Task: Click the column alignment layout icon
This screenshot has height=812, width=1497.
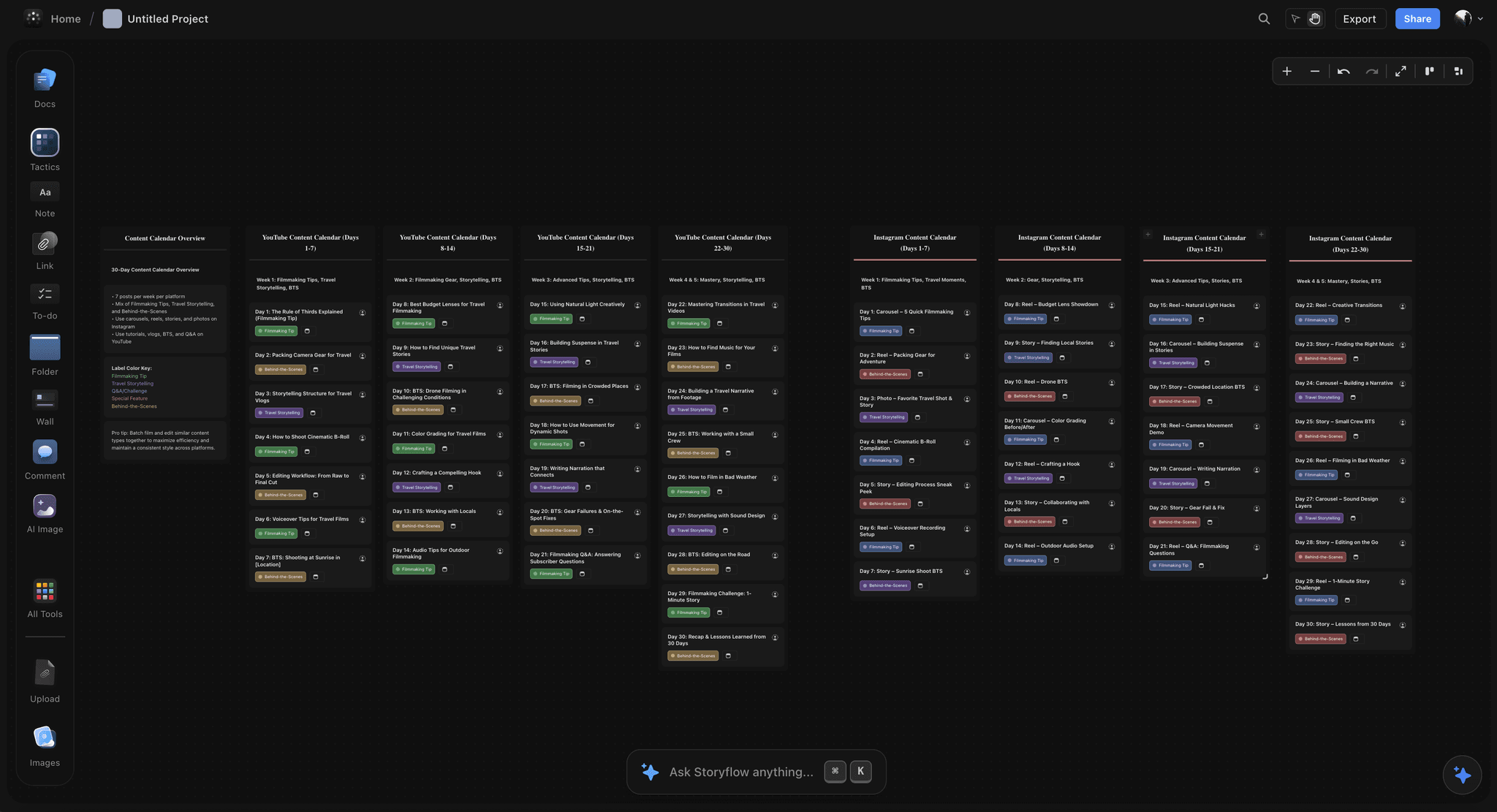Action: click(x=1430, y=72)
